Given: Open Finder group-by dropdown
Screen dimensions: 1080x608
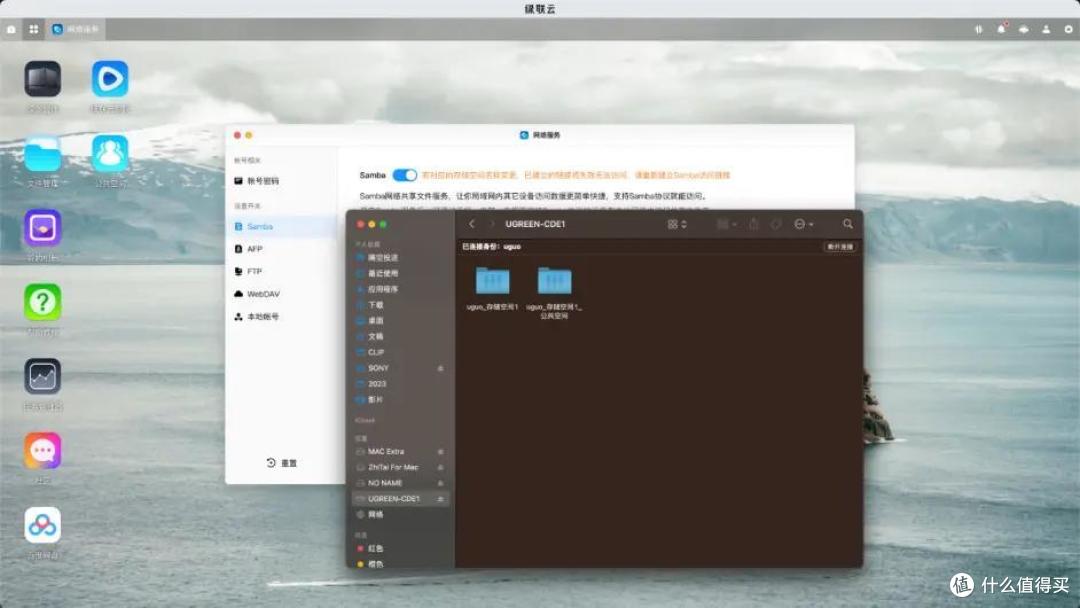Looking at the screenshot, I should pos(727,224).
